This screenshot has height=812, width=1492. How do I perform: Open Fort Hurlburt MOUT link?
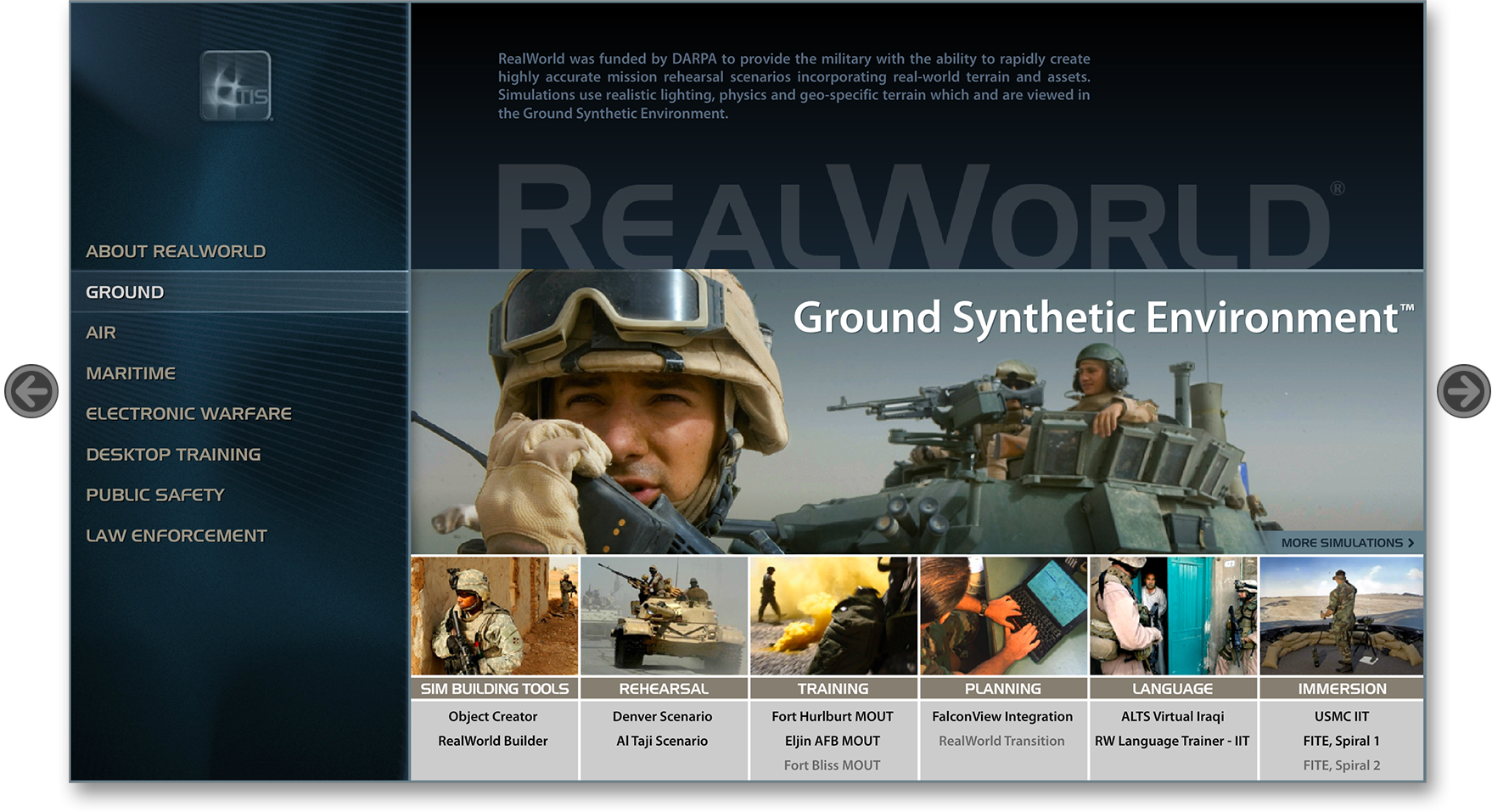coord(833,717)
